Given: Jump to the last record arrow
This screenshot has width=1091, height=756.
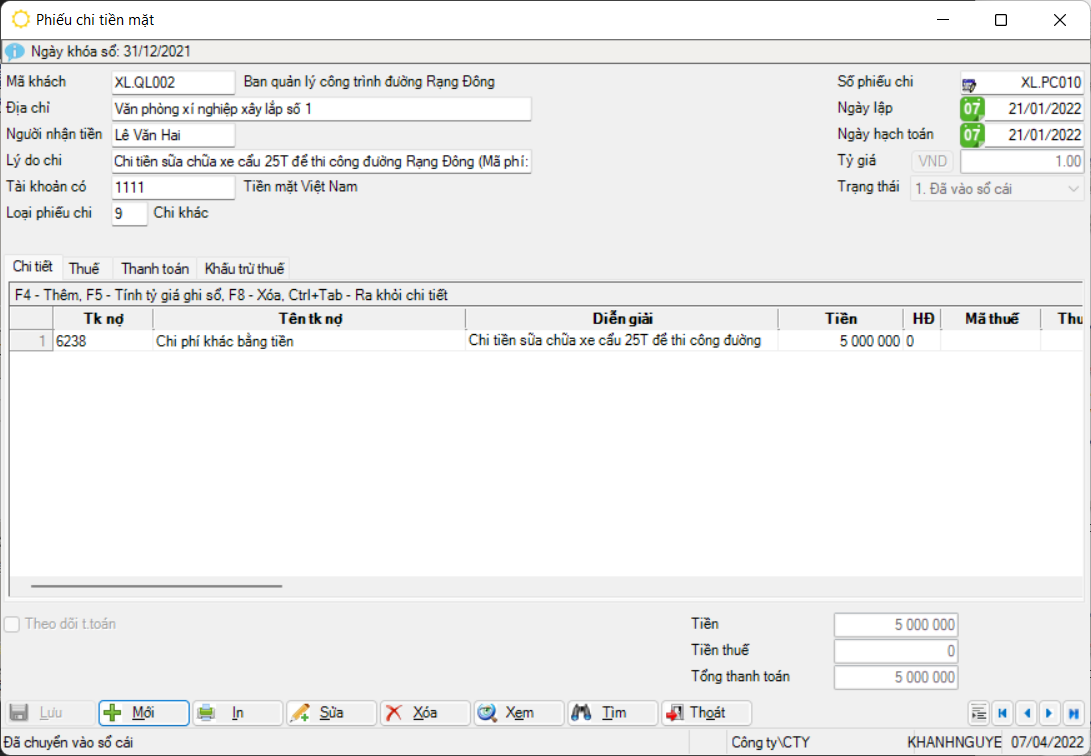Looking at the screenshot, I should [1073, 713].
